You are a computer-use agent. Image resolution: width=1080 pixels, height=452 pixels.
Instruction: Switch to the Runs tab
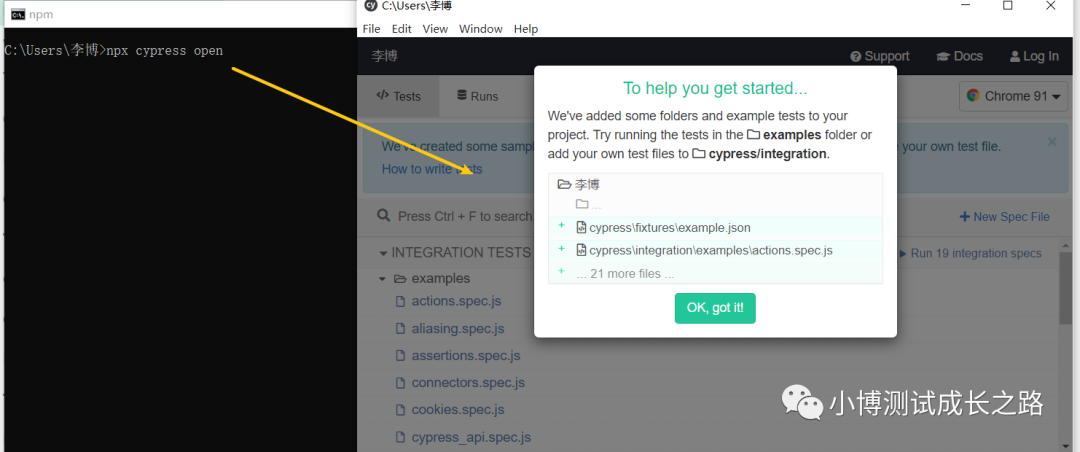click(x=477, y=96)
